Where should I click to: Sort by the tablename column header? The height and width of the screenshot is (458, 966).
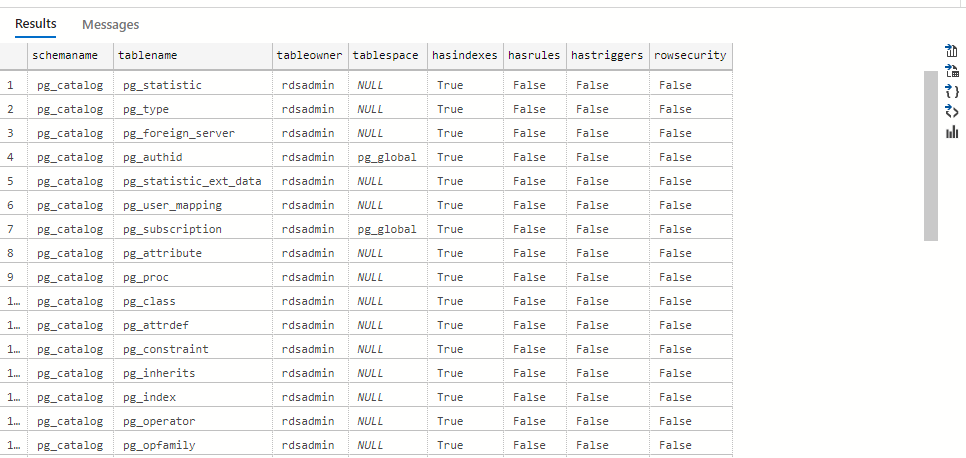[x=147, y=56]
